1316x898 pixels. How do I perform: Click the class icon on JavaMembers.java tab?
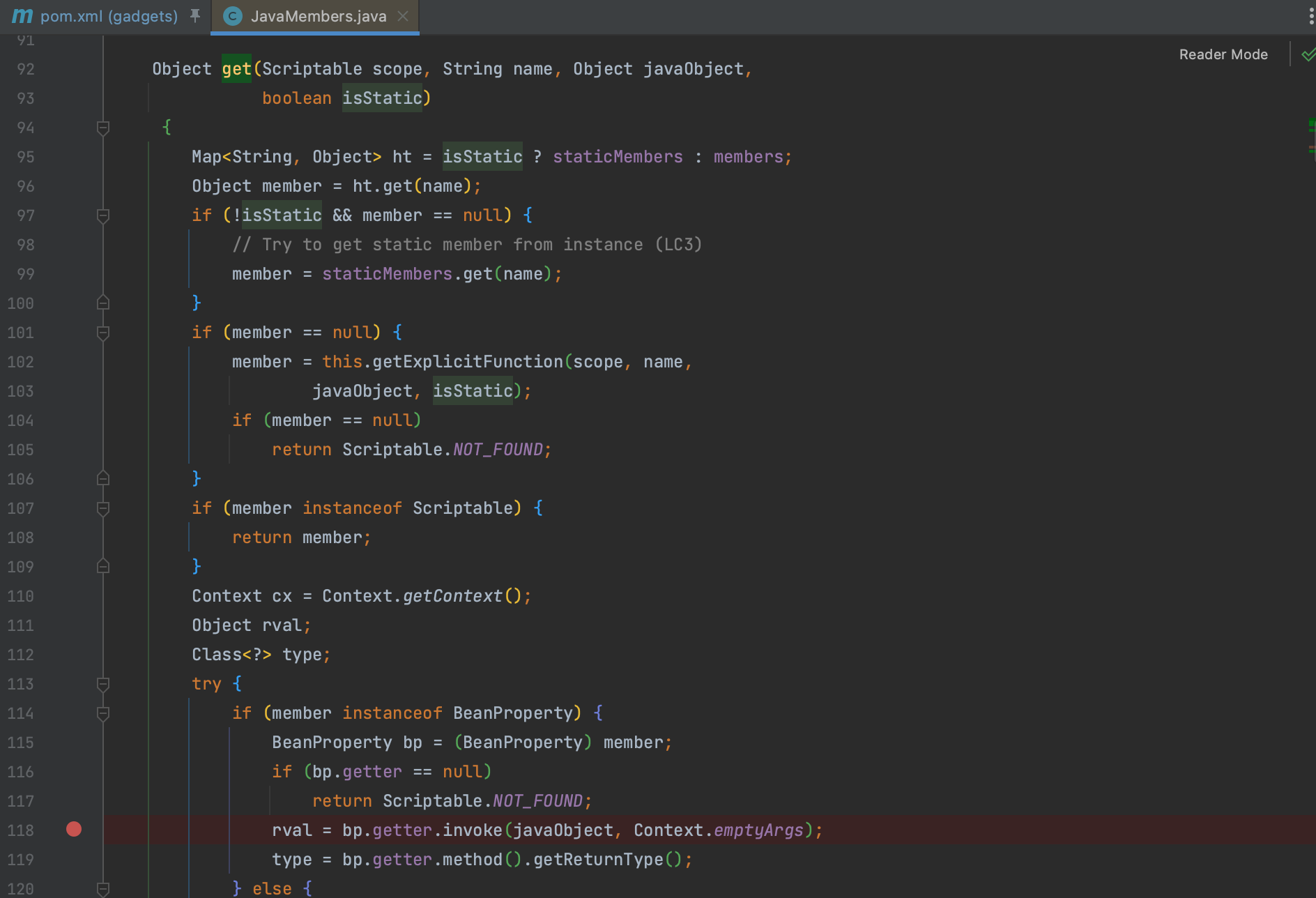click(233, 16)
